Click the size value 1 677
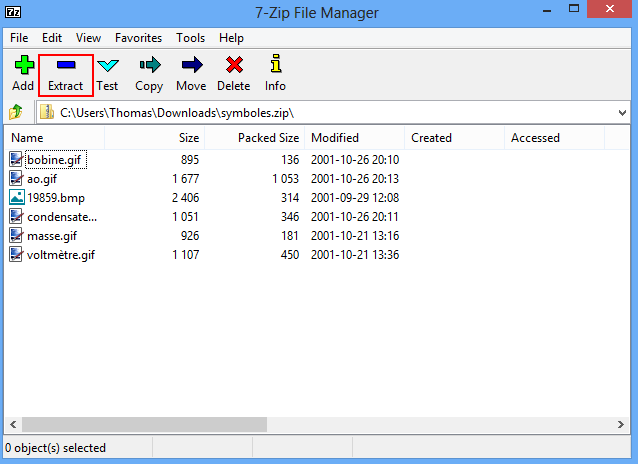 (186, 179)
